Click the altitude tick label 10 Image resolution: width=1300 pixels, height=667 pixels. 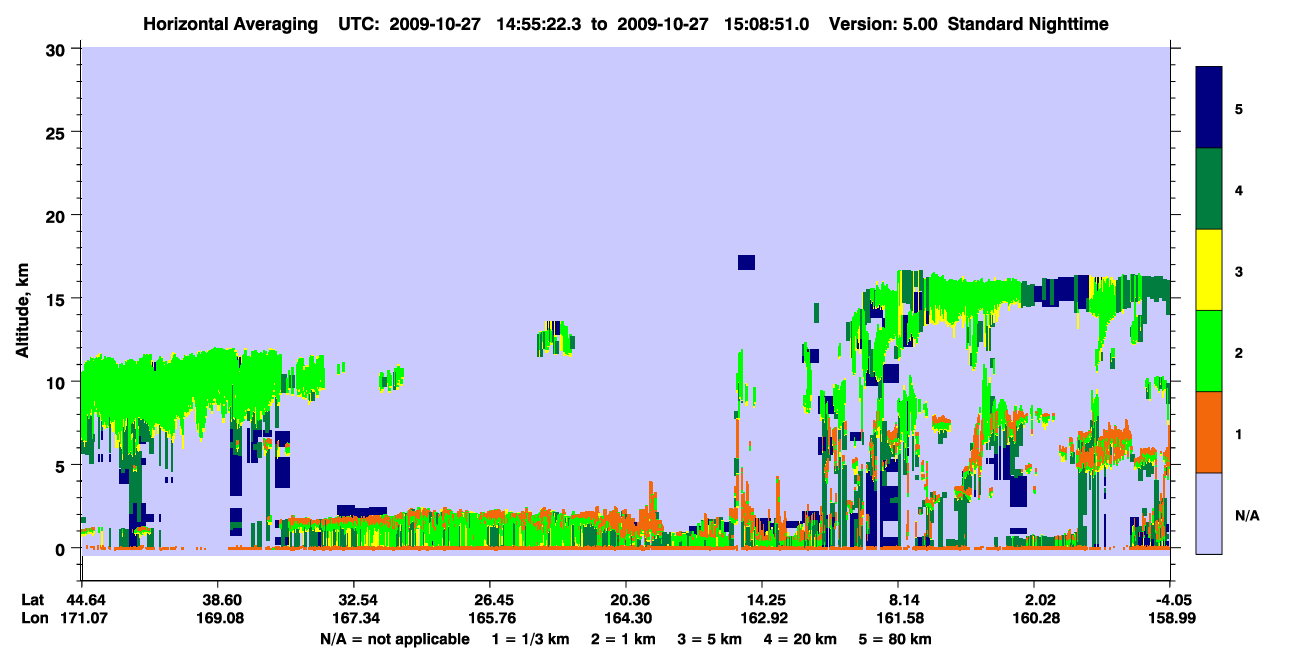coord(58,382)
